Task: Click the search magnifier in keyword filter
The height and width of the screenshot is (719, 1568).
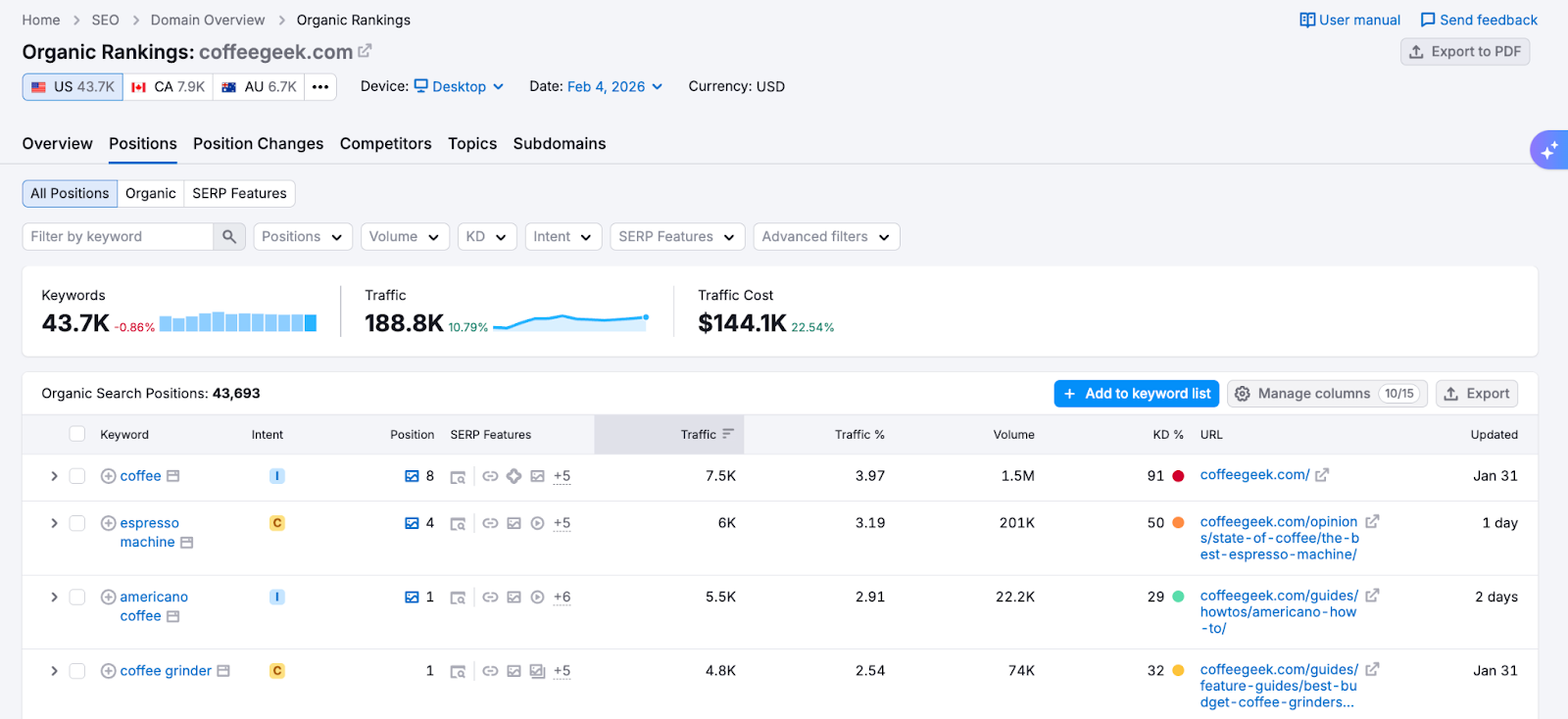Action: (229, 236)
